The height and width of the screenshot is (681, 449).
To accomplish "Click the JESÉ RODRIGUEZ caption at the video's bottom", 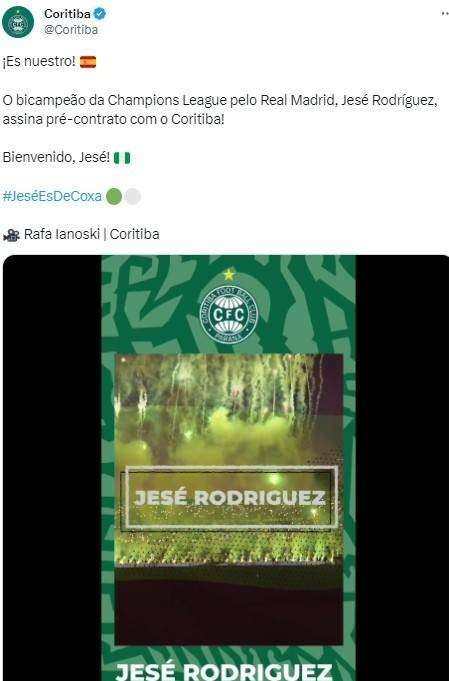I will [224, 671].
